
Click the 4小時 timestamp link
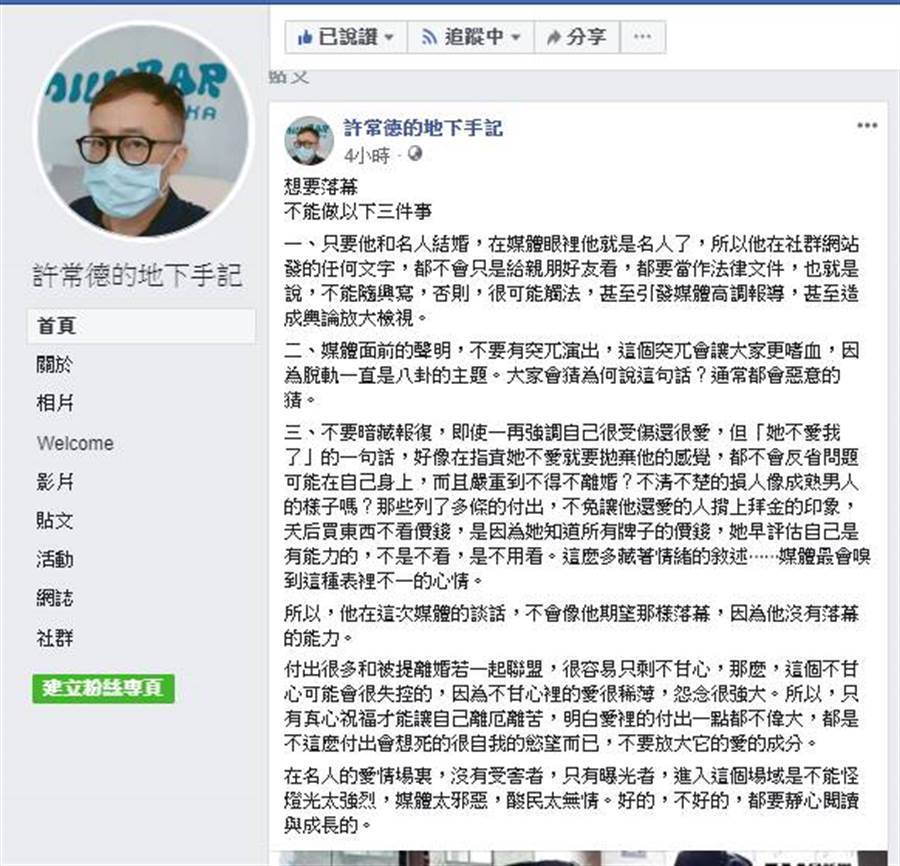coord(367,155)
